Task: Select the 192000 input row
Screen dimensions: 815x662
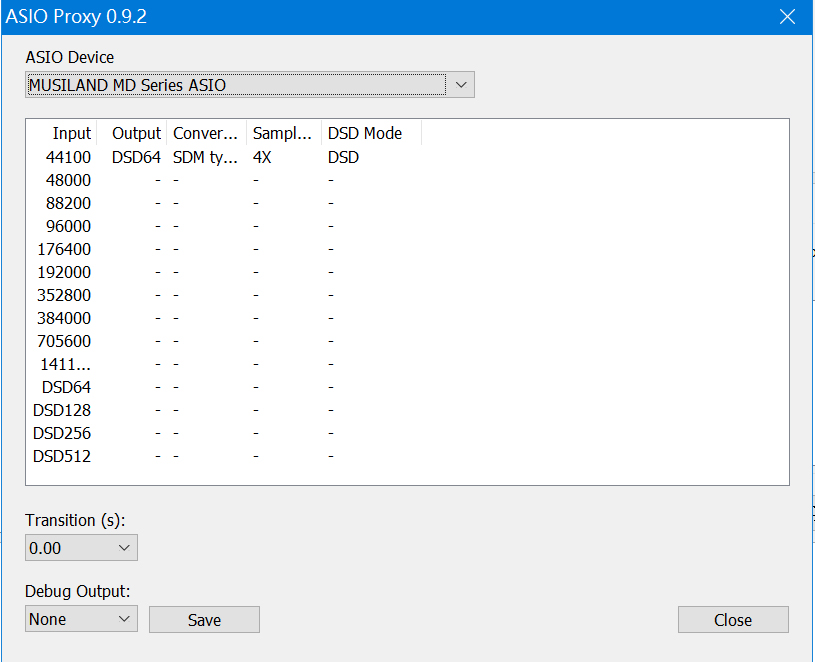Action: (64, 272)
